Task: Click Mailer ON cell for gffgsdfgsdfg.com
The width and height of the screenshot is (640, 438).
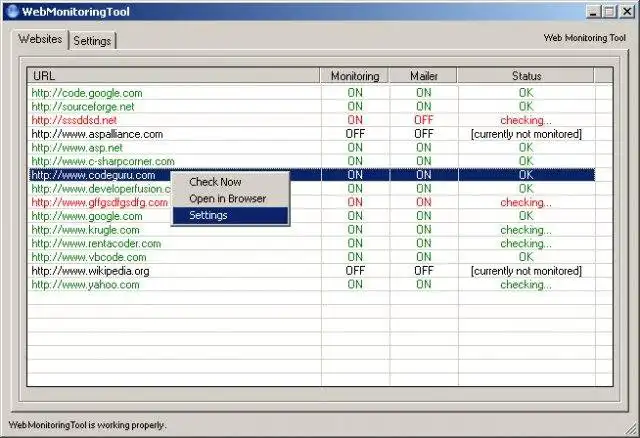Action: (424, 202)
